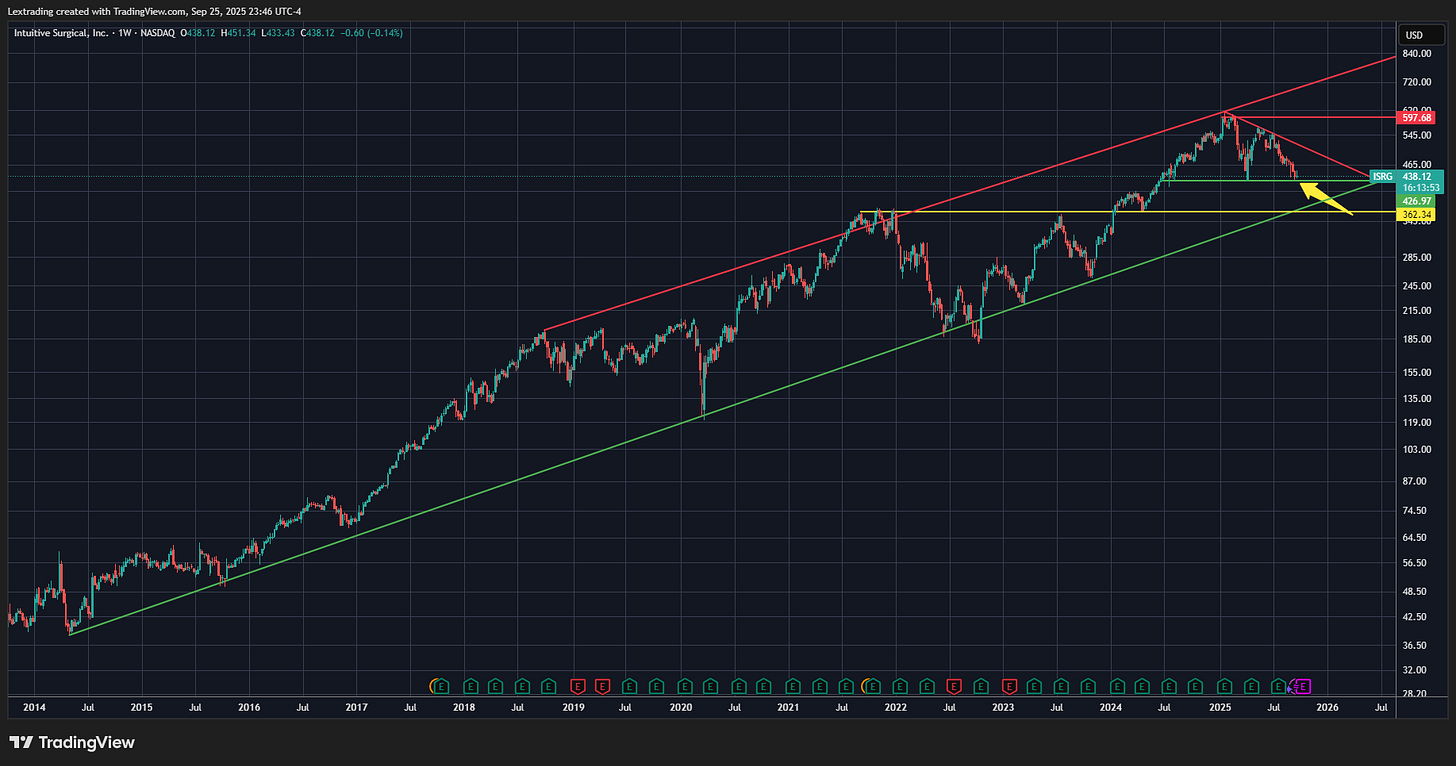Click the TradingView logo at bottom left
Screen dimensions: 1456x766
click(72, 742)
